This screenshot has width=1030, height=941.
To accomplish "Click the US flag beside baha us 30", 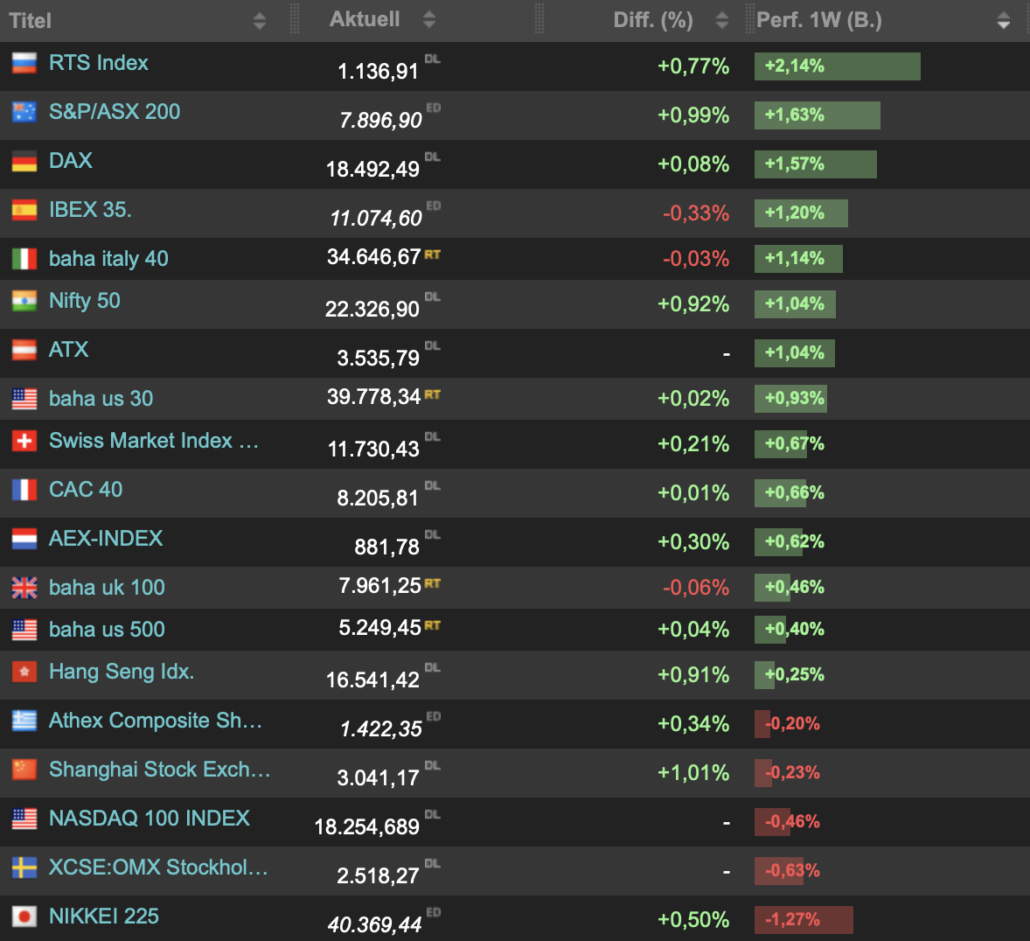I will point(24,399).
